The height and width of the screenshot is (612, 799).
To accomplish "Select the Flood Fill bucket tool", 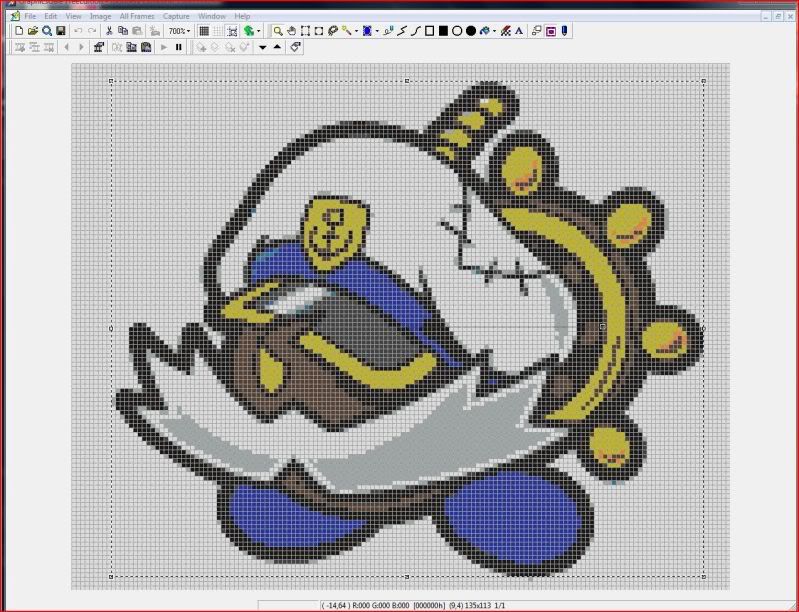I will click(x=484, y=31).
